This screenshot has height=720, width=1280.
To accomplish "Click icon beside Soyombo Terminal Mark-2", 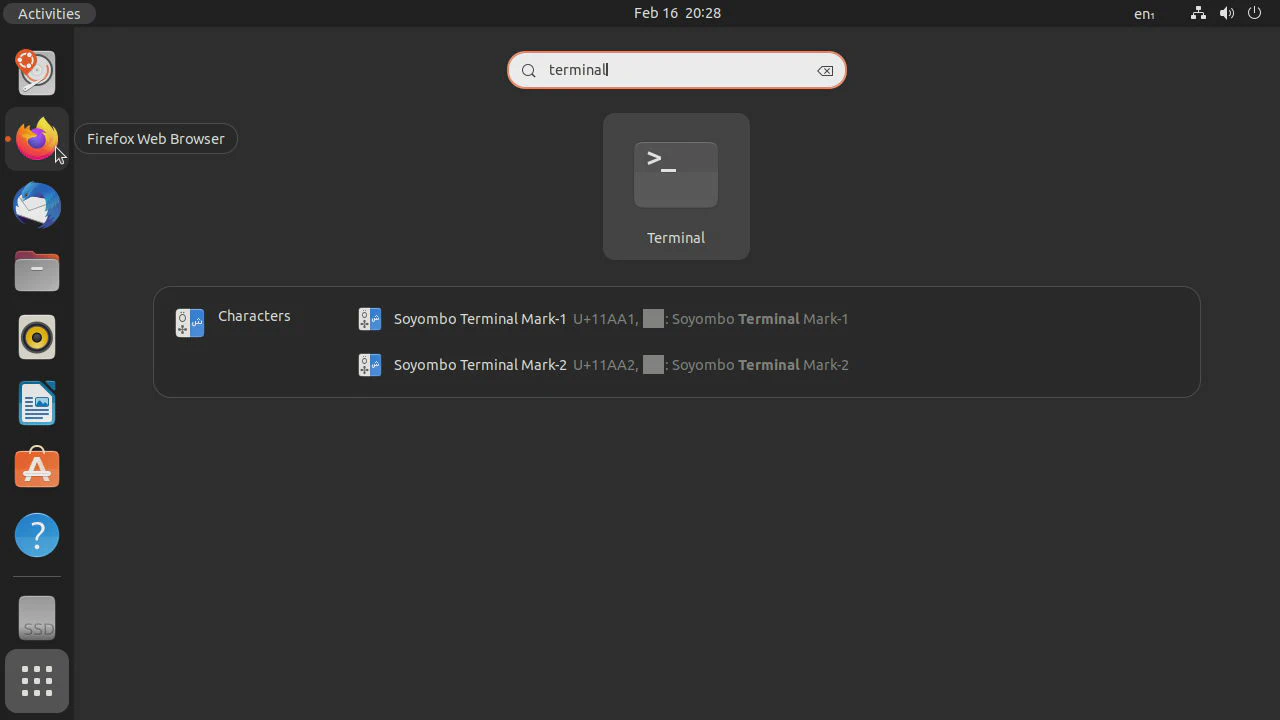I will 370,365.
